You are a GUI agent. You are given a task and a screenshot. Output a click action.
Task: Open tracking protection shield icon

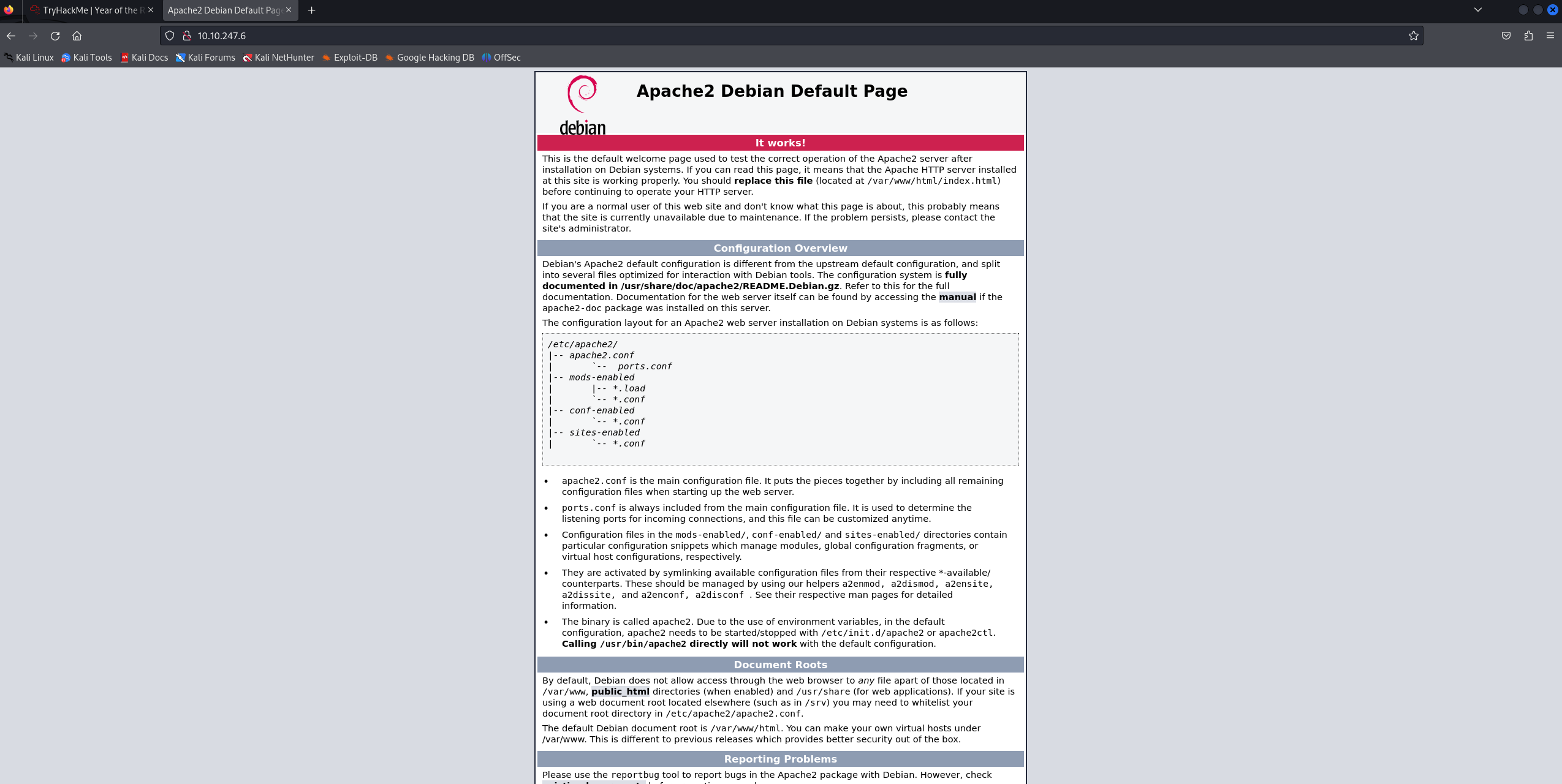pyautogui.click(x=170, y=36)
